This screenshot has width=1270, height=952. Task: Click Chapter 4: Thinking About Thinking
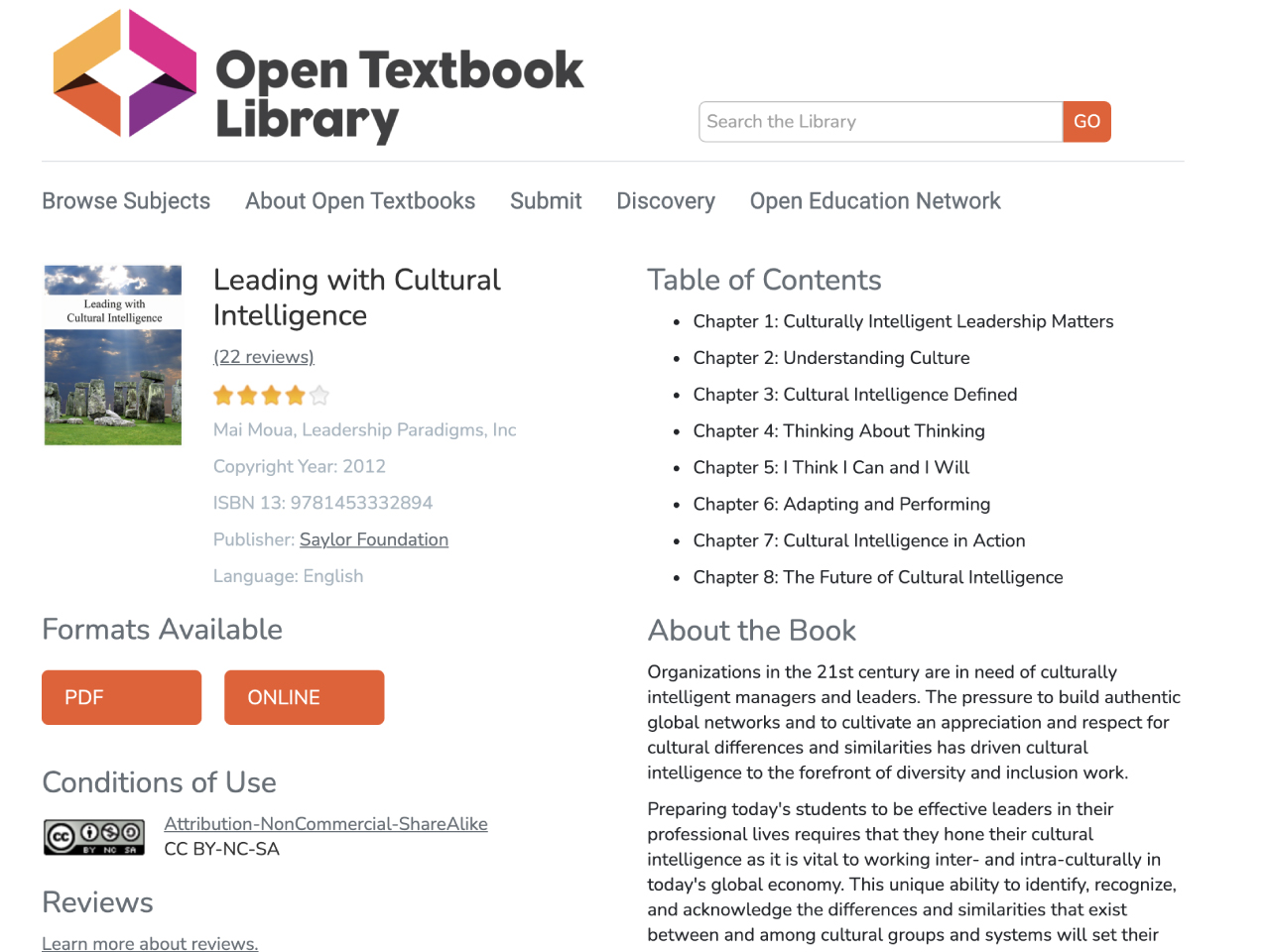coord(839,431)
